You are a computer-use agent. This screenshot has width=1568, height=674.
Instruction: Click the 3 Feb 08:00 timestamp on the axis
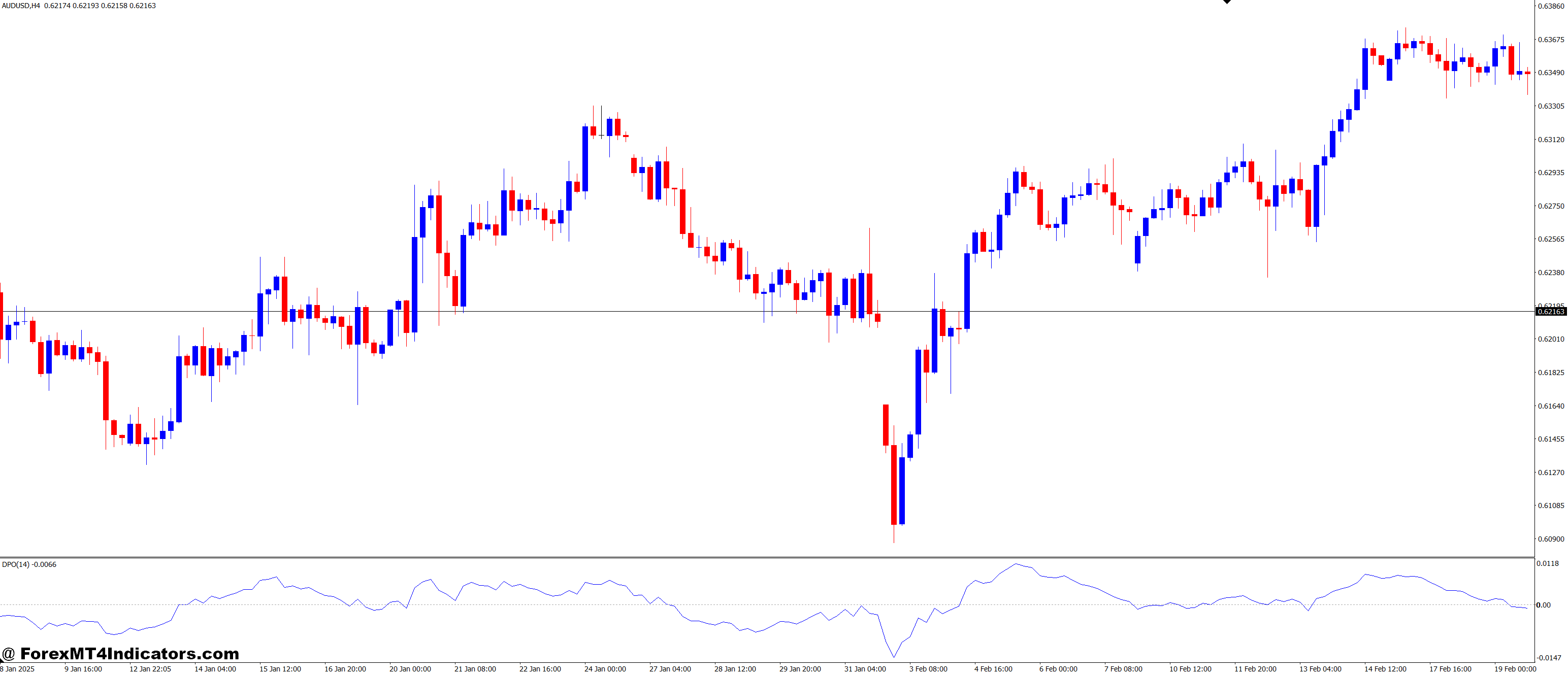pyautogui.click(x=928, y=667)
